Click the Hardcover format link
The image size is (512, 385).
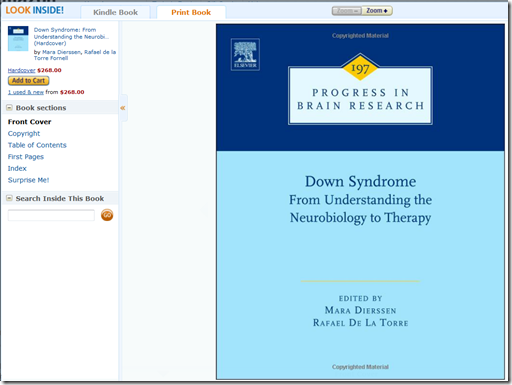pos(21,70)
